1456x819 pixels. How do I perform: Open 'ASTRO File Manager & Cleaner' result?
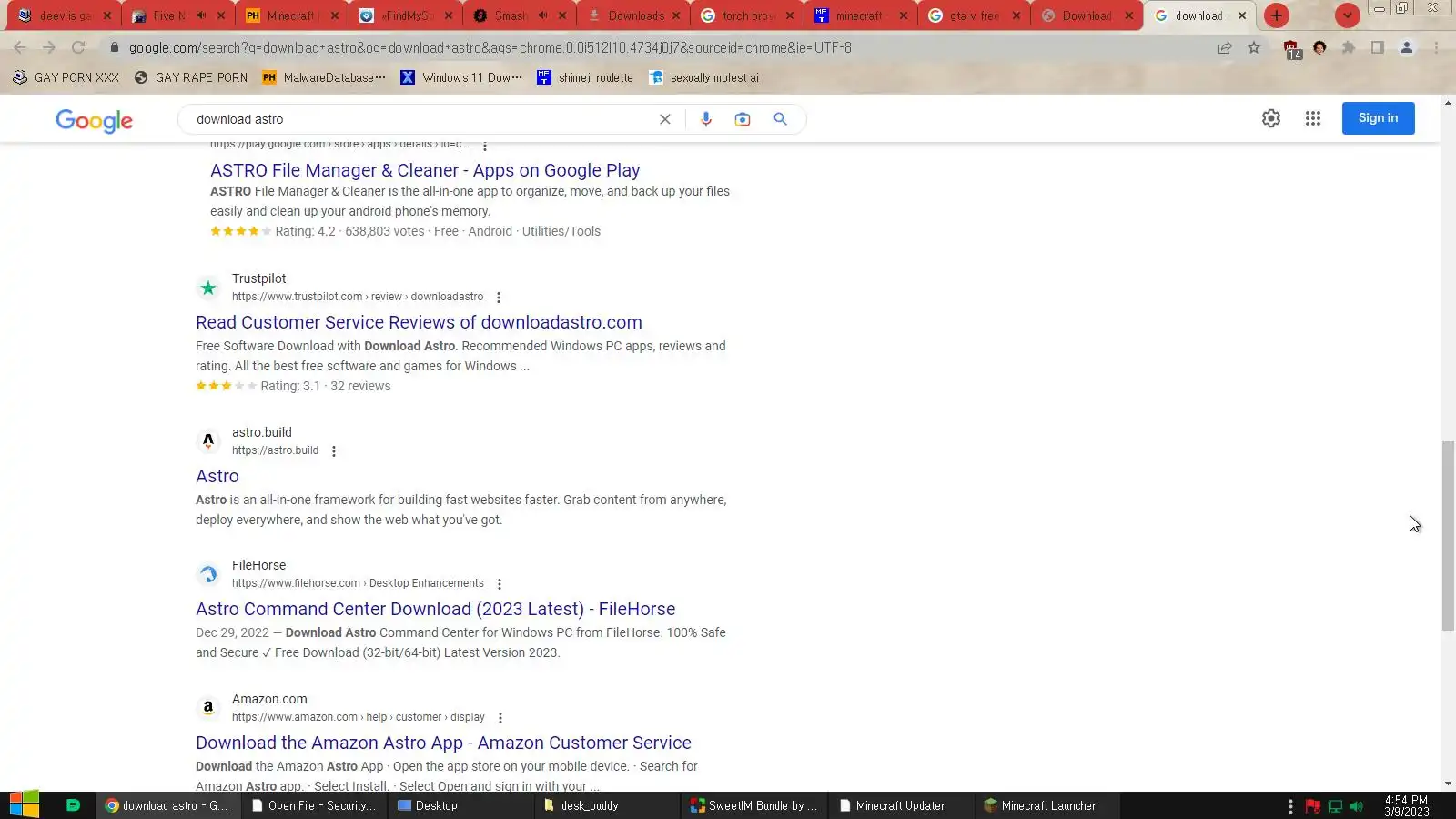(x=425, y=170)
